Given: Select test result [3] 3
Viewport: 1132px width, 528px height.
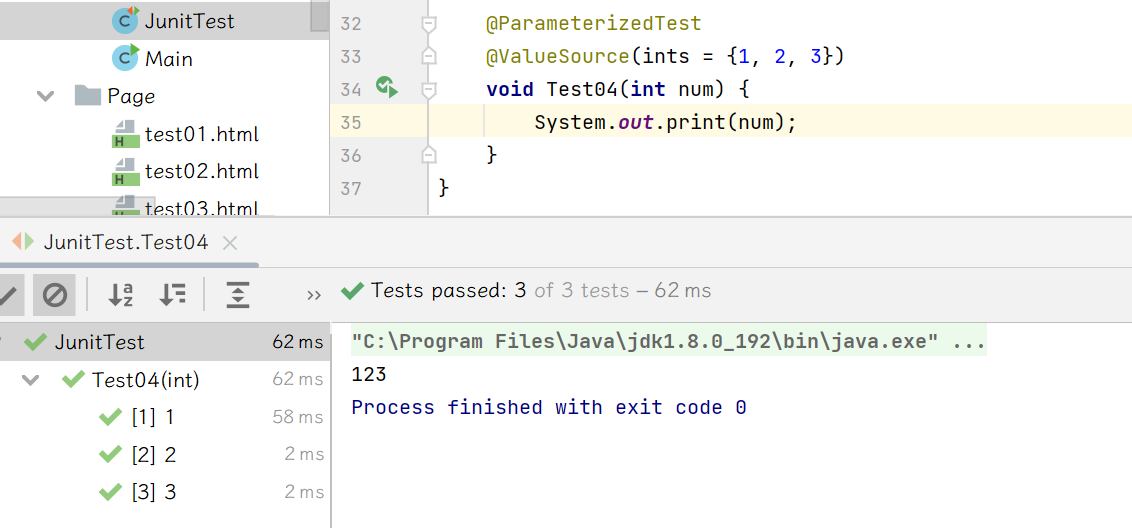Looking at the screenshot, I should point(154,493).
